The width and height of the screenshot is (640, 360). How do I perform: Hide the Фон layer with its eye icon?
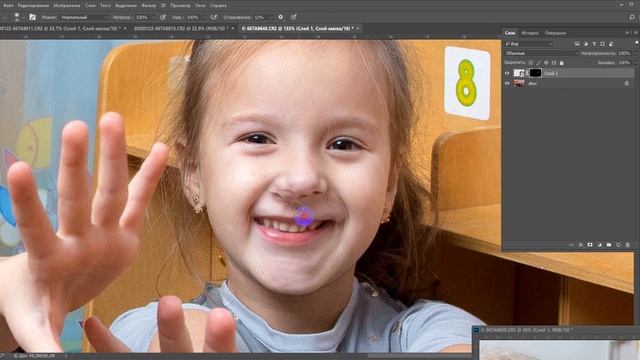tap(507, 83)
